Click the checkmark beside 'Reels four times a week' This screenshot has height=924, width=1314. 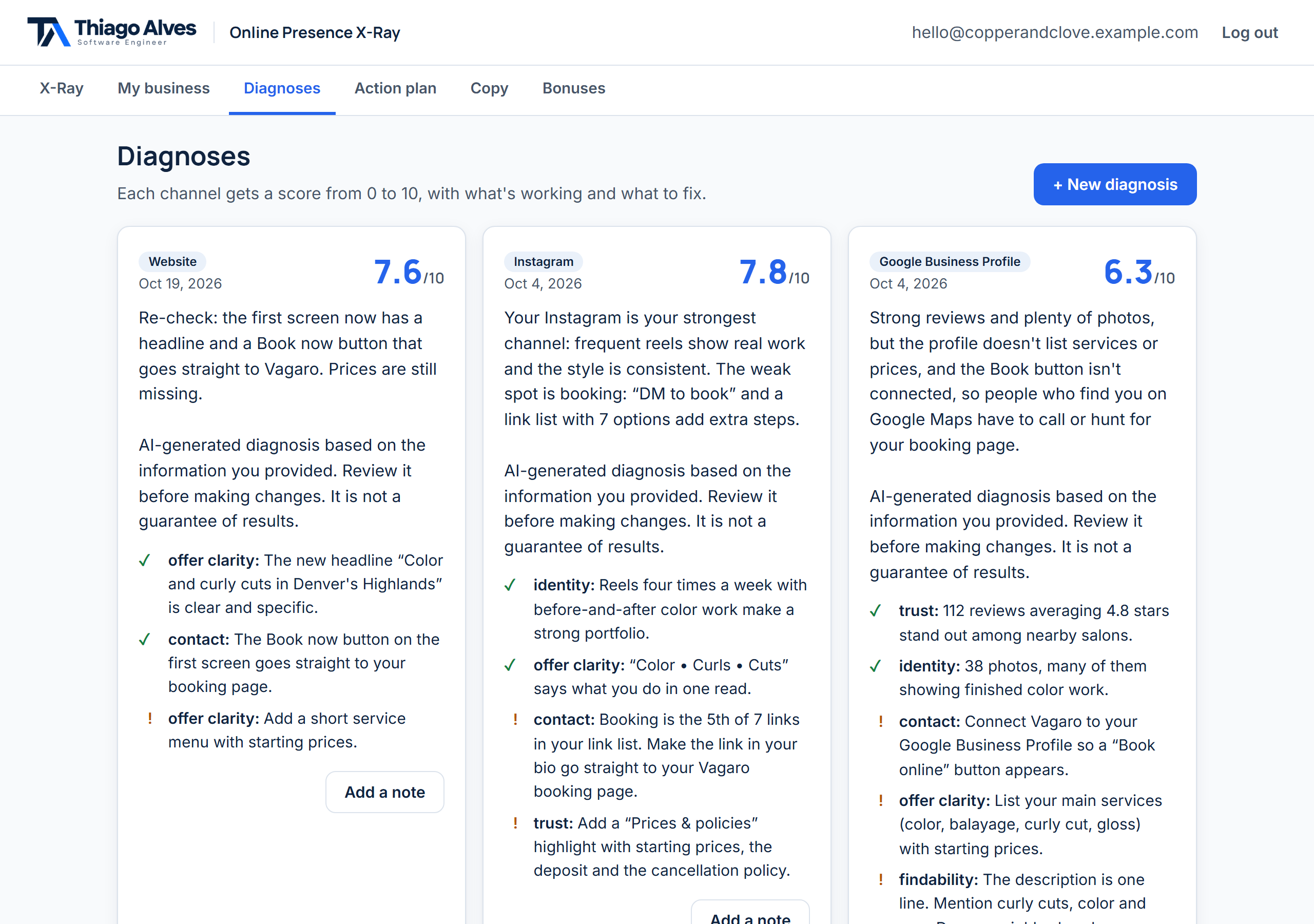[x=510, y=585]
